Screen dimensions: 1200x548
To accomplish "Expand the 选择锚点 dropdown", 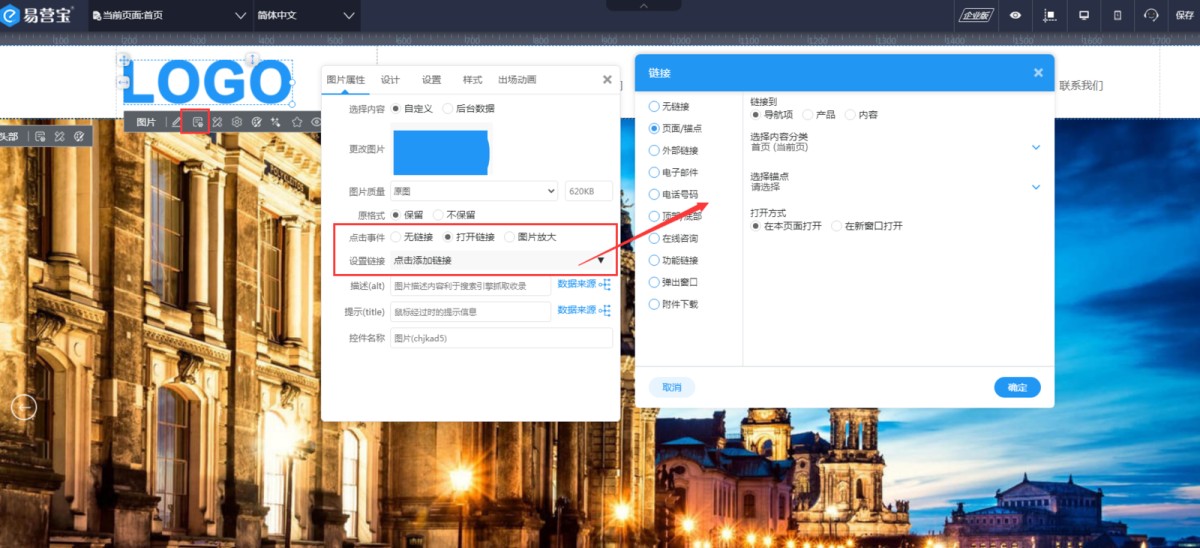I will click(1035, 187).
